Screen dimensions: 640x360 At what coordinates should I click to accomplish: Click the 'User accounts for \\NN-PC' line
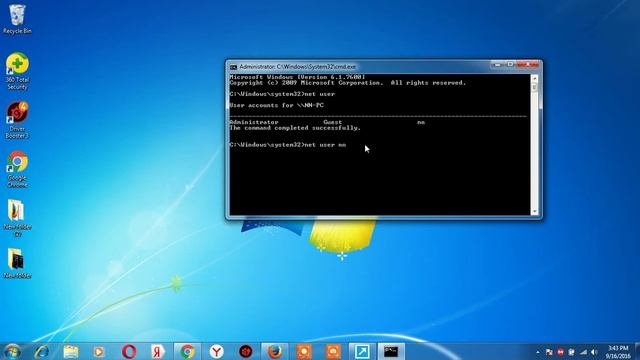277,105
